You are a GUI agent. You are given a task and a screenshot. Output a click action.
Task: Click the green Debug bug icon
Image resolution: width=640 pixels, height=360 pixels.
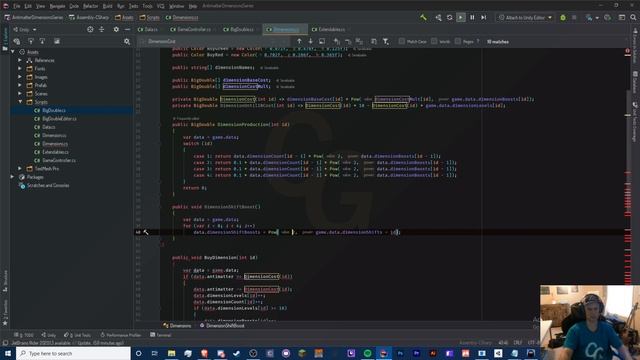[x=563, y=18]
